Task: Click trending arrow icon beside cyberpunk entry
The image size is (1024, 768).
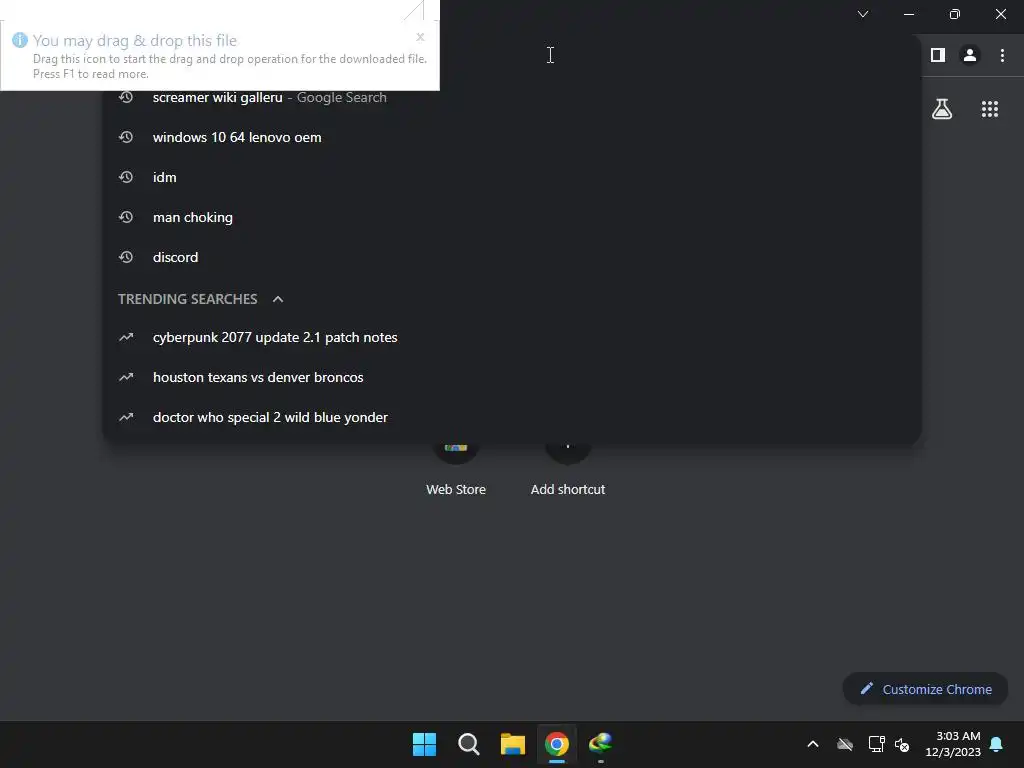Action: pos(126,337)
